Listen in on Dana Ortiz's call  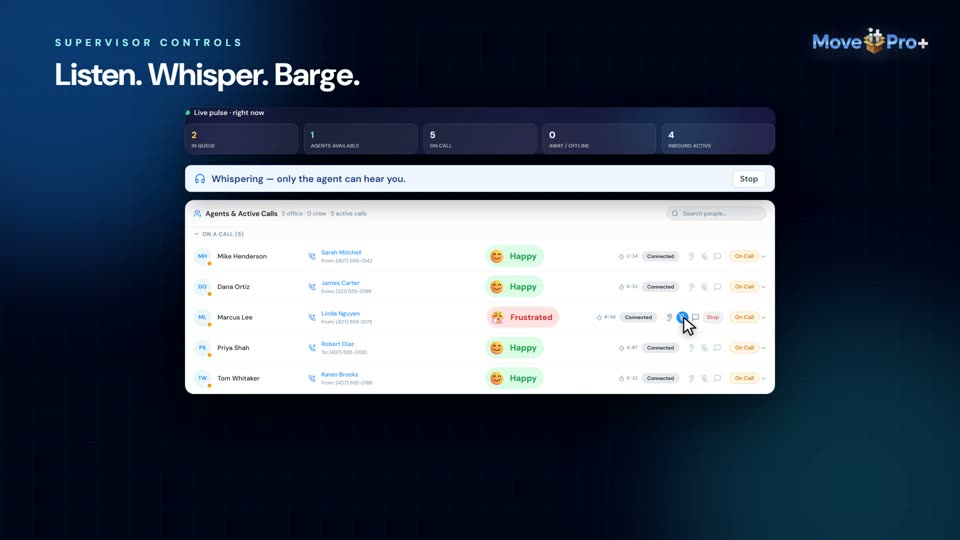(x=691, y=287)
